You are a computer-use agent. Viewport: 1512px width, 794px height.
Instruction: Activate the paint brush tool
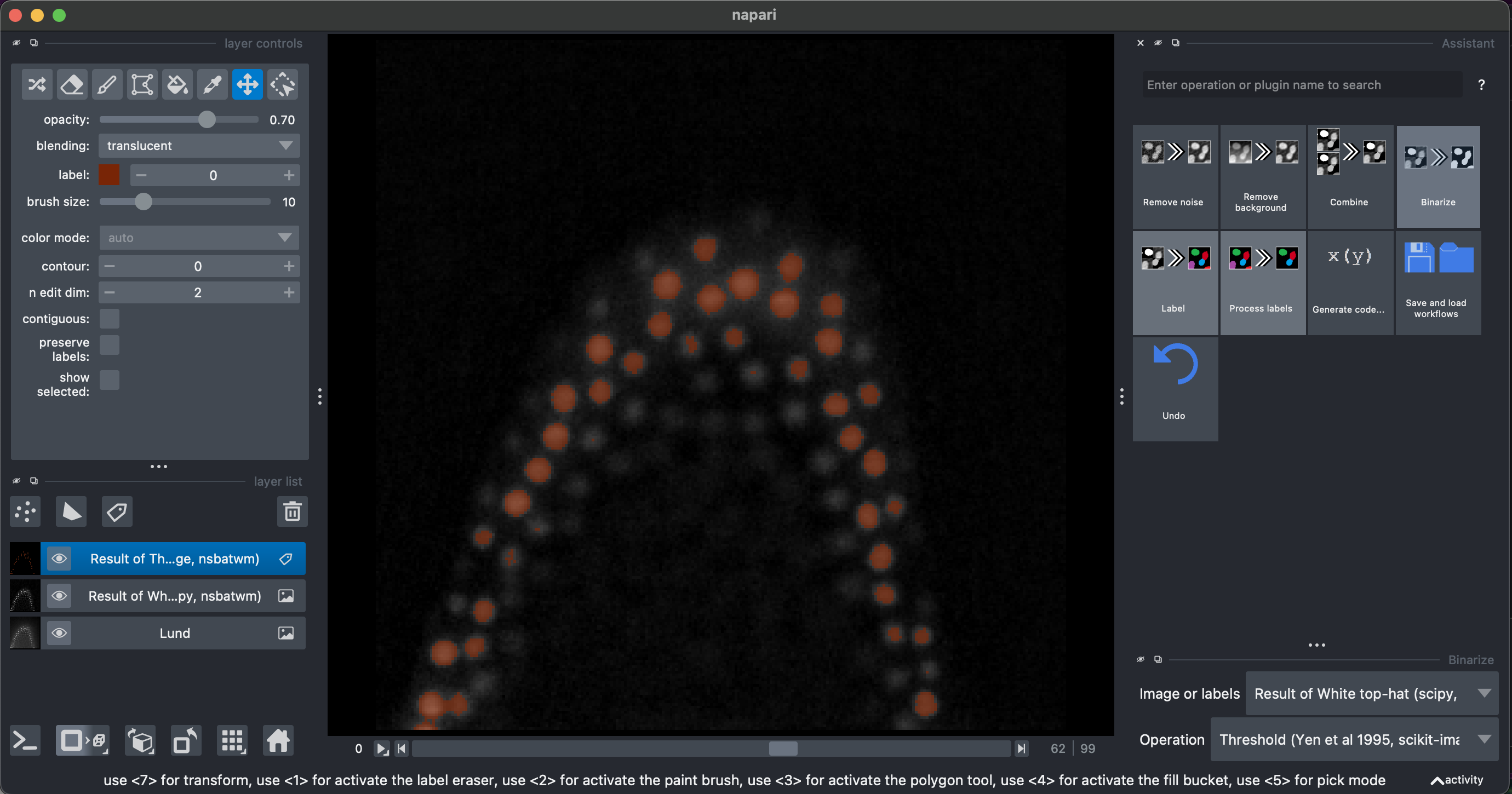(107, 84)
